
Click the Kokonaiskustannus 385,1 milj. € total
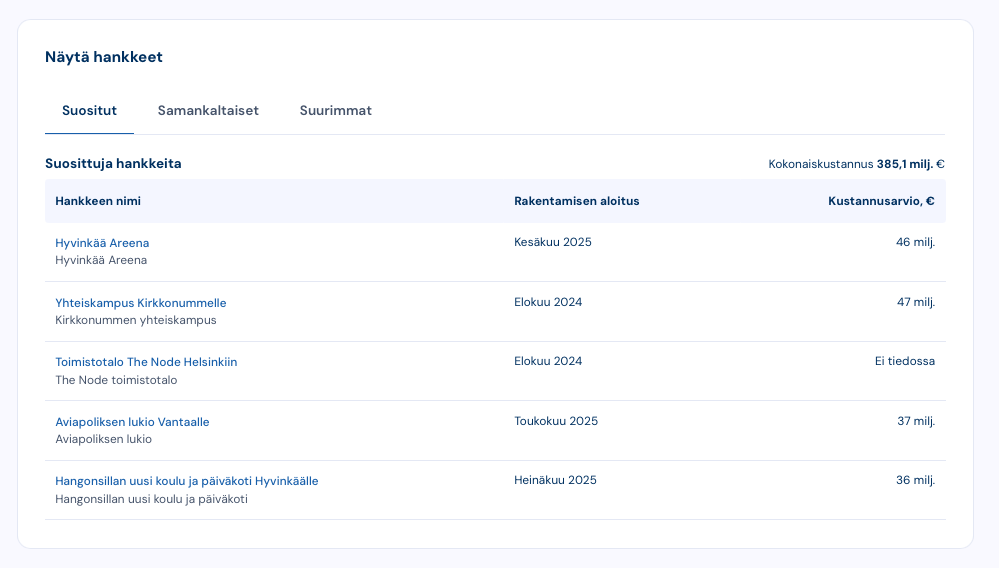point(856,164)
